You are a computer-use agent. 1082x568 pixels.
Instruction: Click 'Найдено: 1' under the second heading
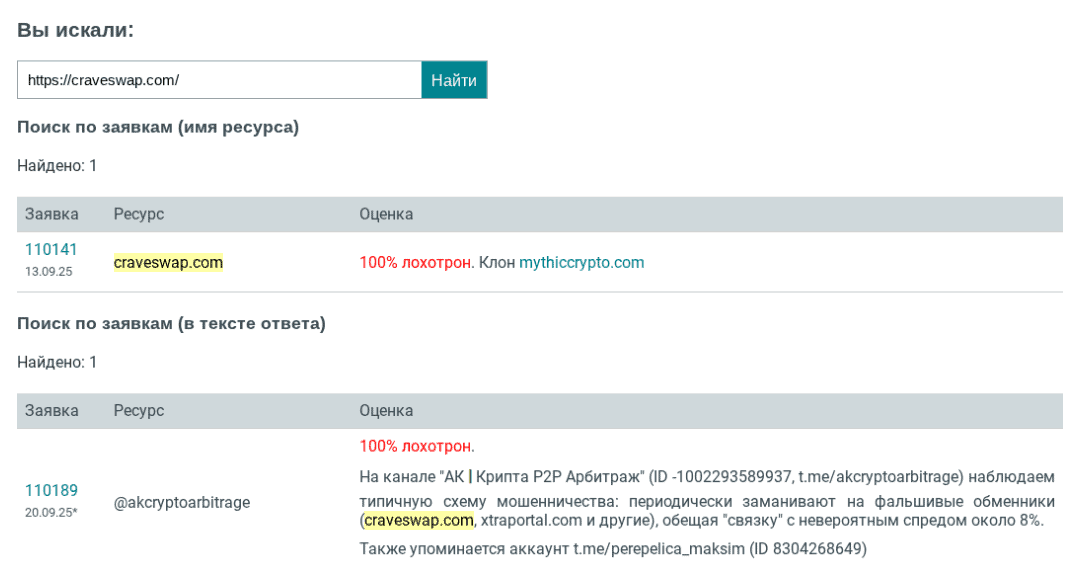coord(57,362)
